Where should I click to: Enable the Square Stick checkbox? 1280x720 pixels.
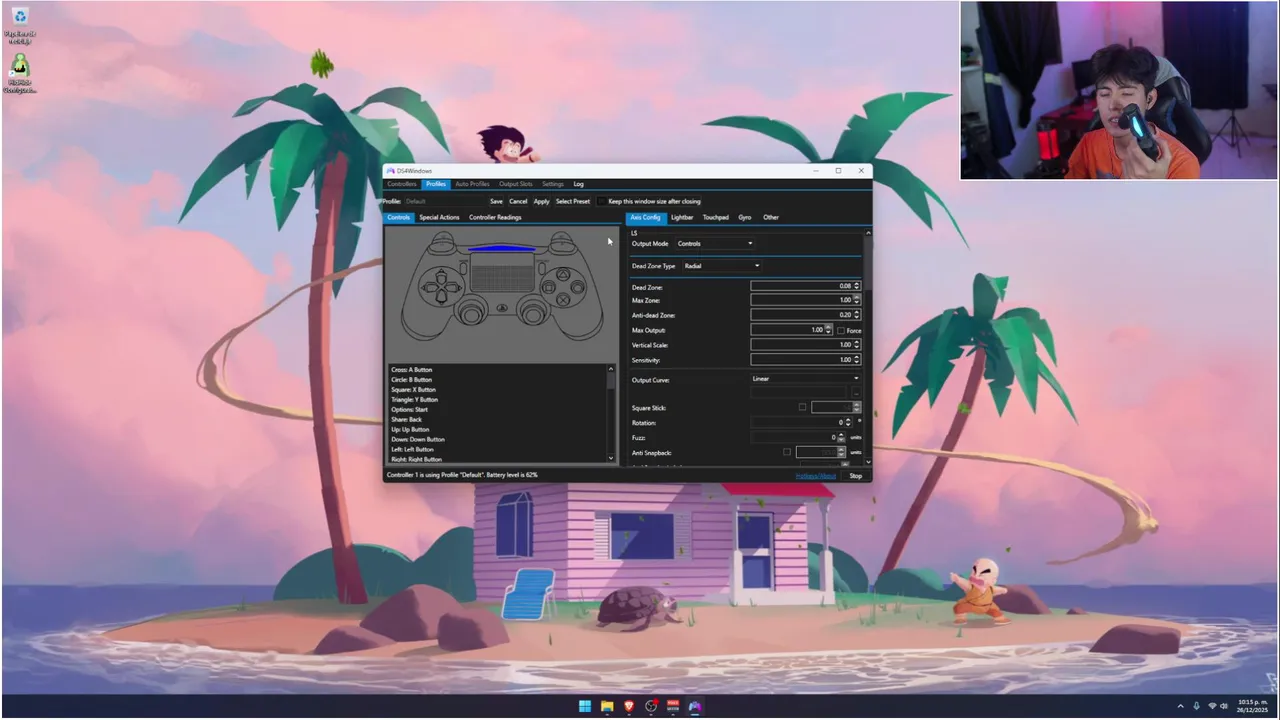pos(802,407)
